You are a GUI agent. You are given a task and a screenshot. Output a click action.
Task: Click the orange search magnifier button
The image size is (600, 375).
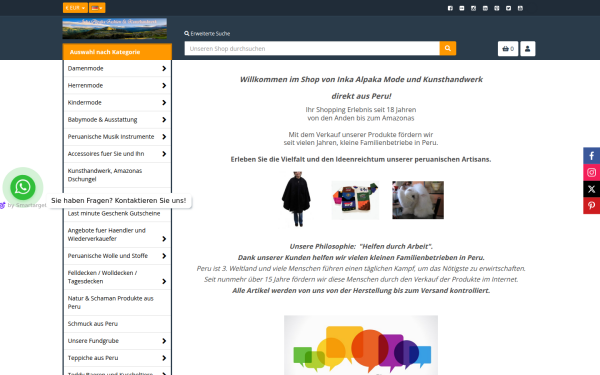[x=448, y=49]
